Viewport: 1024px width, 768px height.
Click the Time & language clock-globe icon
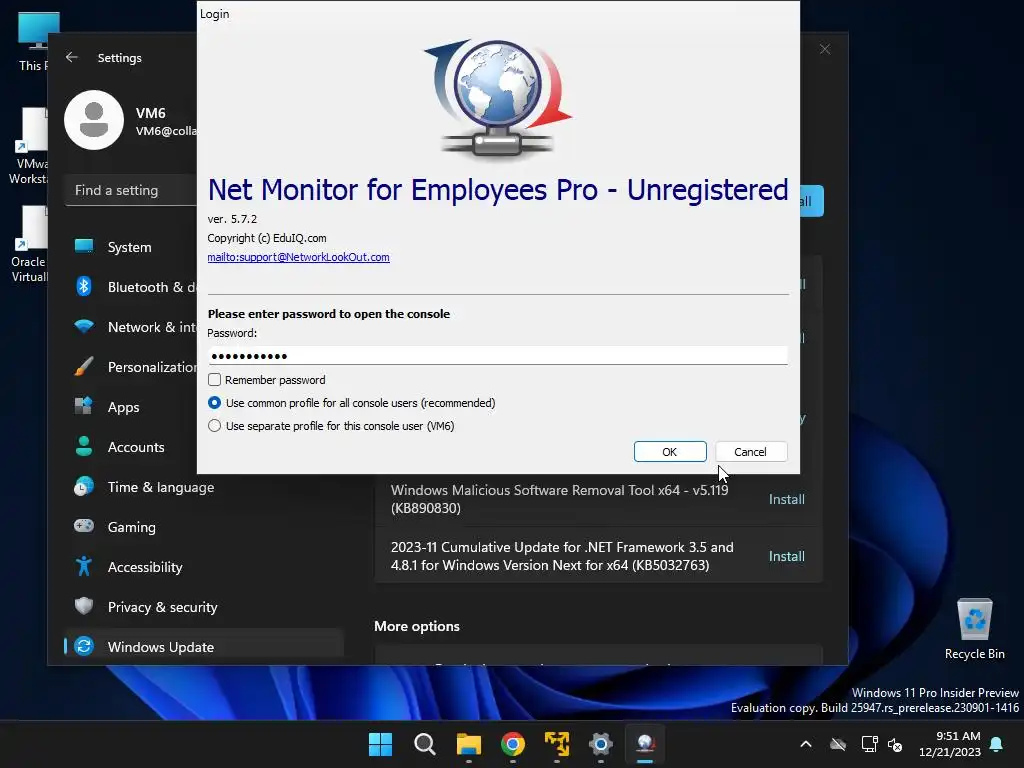tap(84, 487)
